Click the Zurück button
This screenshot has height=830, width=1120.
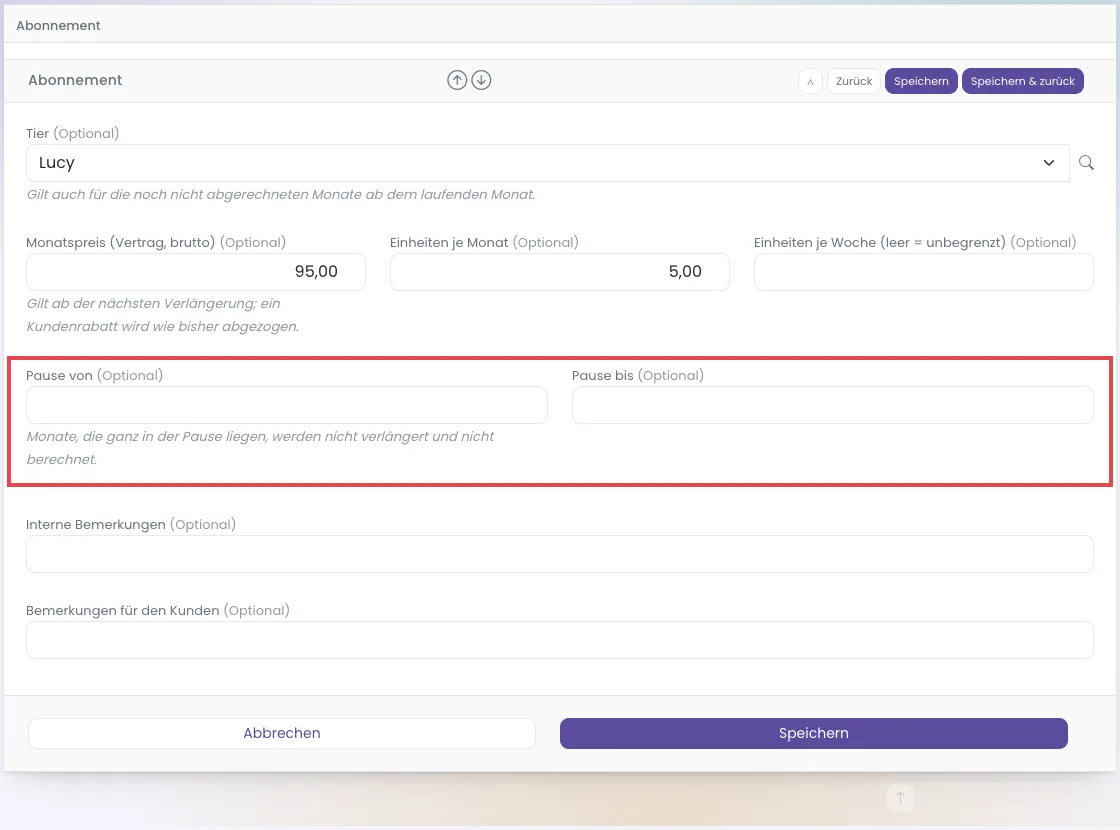854,81
